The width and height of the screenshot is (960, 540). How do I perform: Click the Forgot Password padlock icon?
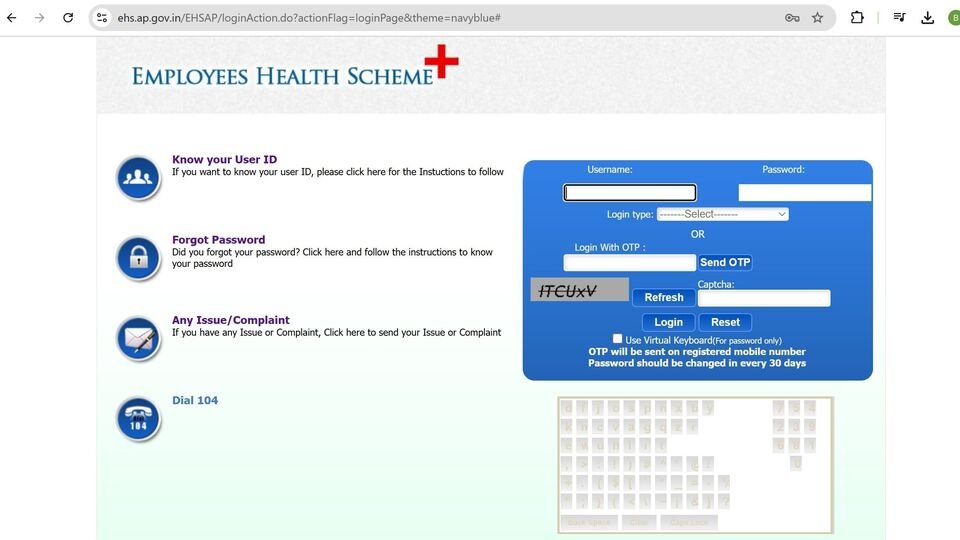[x=138, y=258]
